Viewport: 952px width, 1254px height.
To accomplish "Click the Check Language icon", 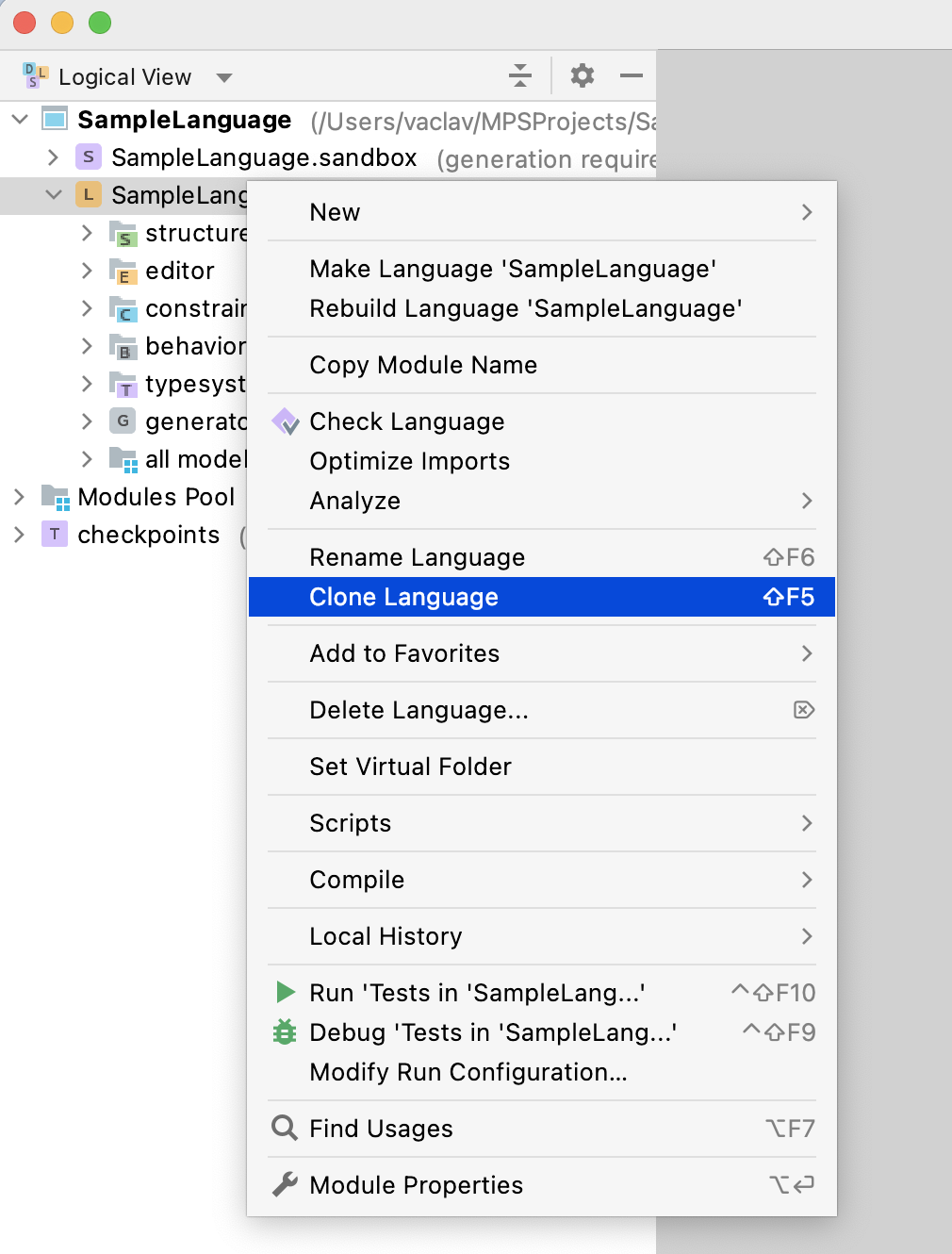I will click(286, 421).
